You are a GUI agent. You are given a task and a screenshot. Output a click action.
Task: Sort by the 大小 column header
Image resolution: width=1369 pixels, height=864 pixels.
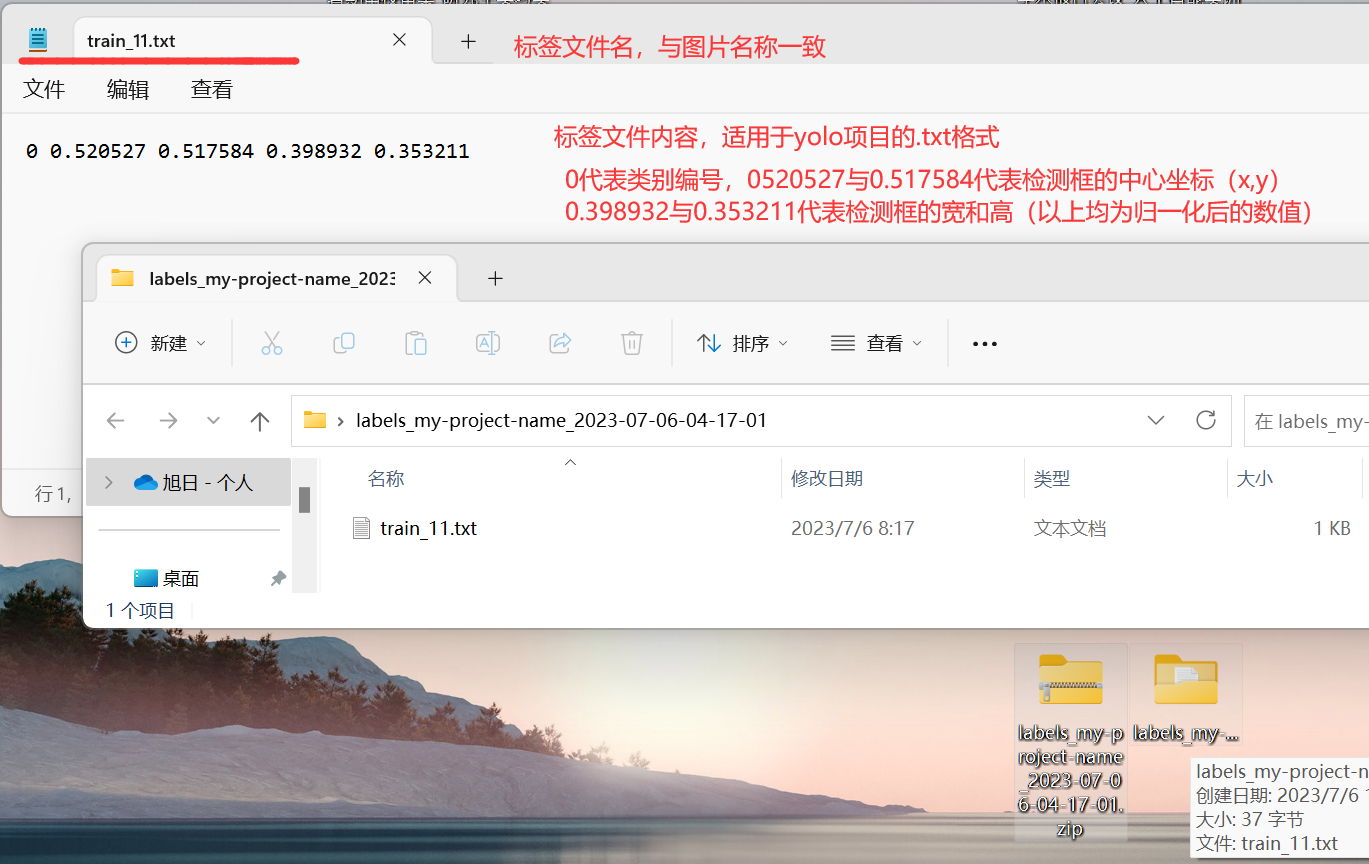coord(1255,479)
